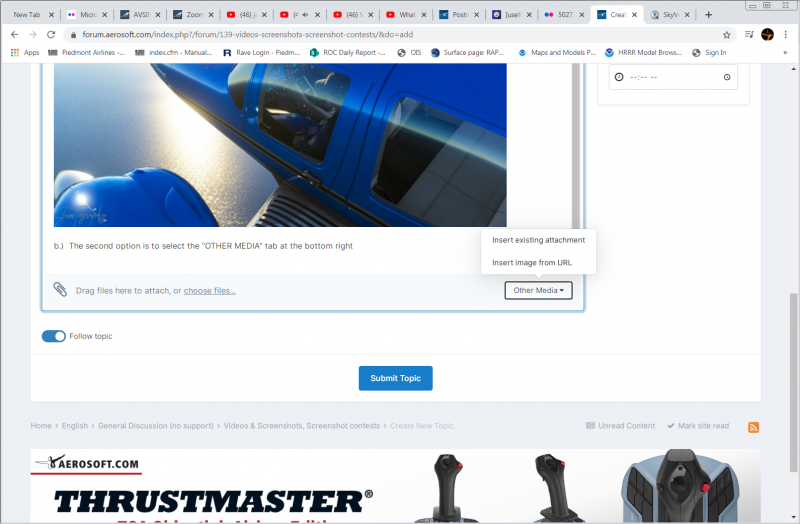This screenshot has width=800, height=524.
Task: Open the Chrome profile avatar
Action: [x=767, y=35]
